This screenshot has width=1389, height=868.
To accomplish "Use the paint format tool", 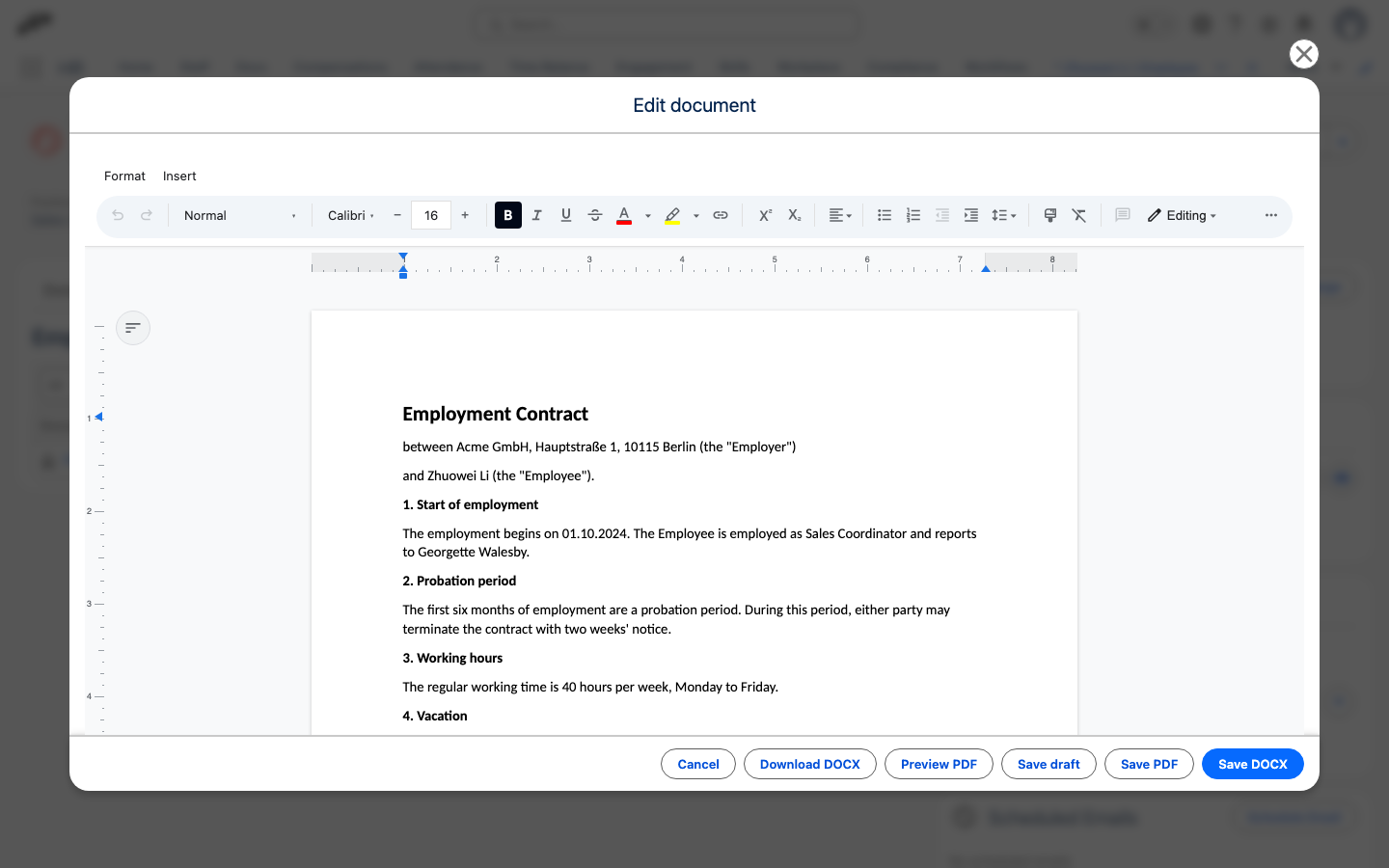I will (x=1050, y=215).
